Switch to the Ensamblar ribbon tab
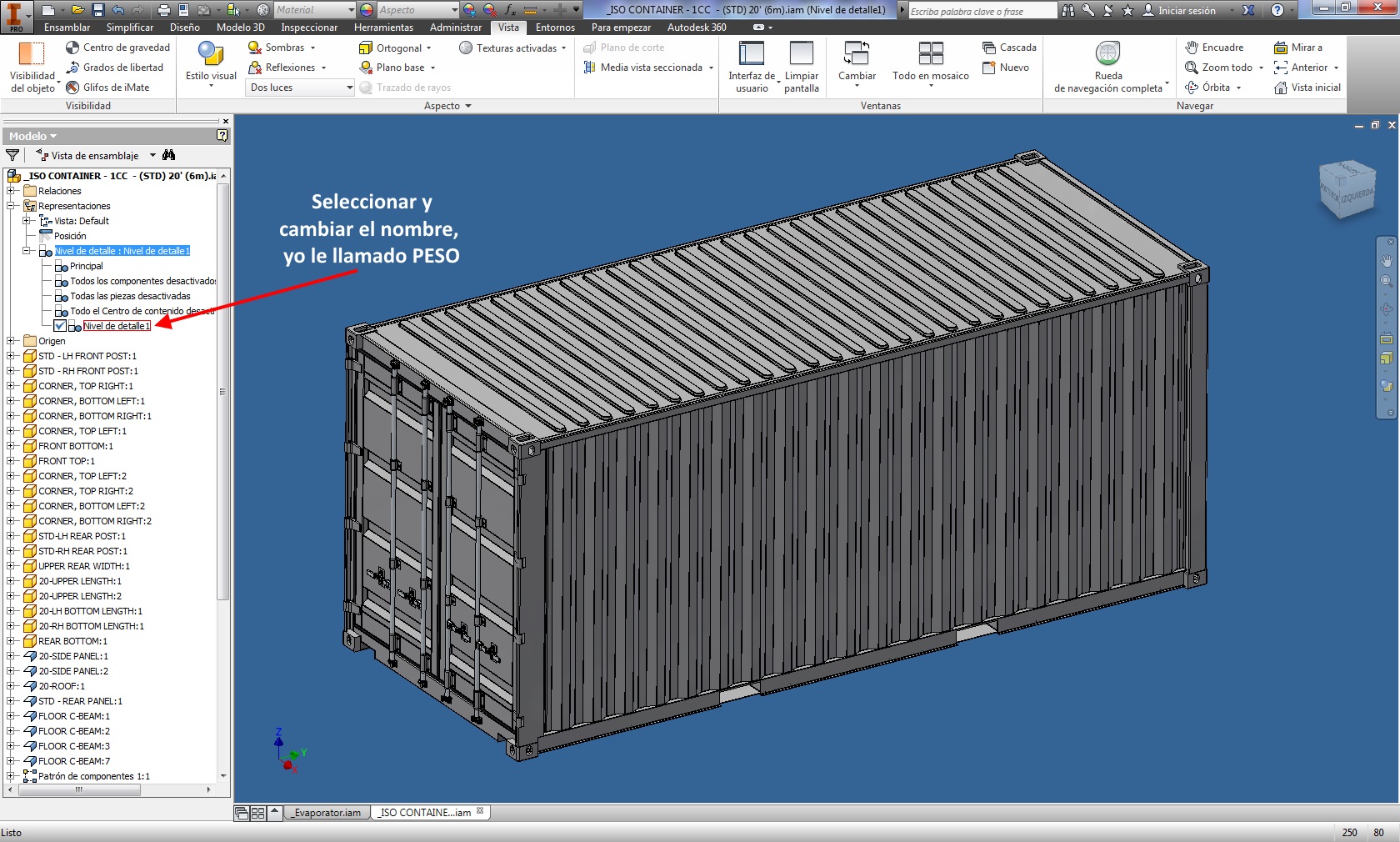 pyautogui.click(x=67, y=28)
